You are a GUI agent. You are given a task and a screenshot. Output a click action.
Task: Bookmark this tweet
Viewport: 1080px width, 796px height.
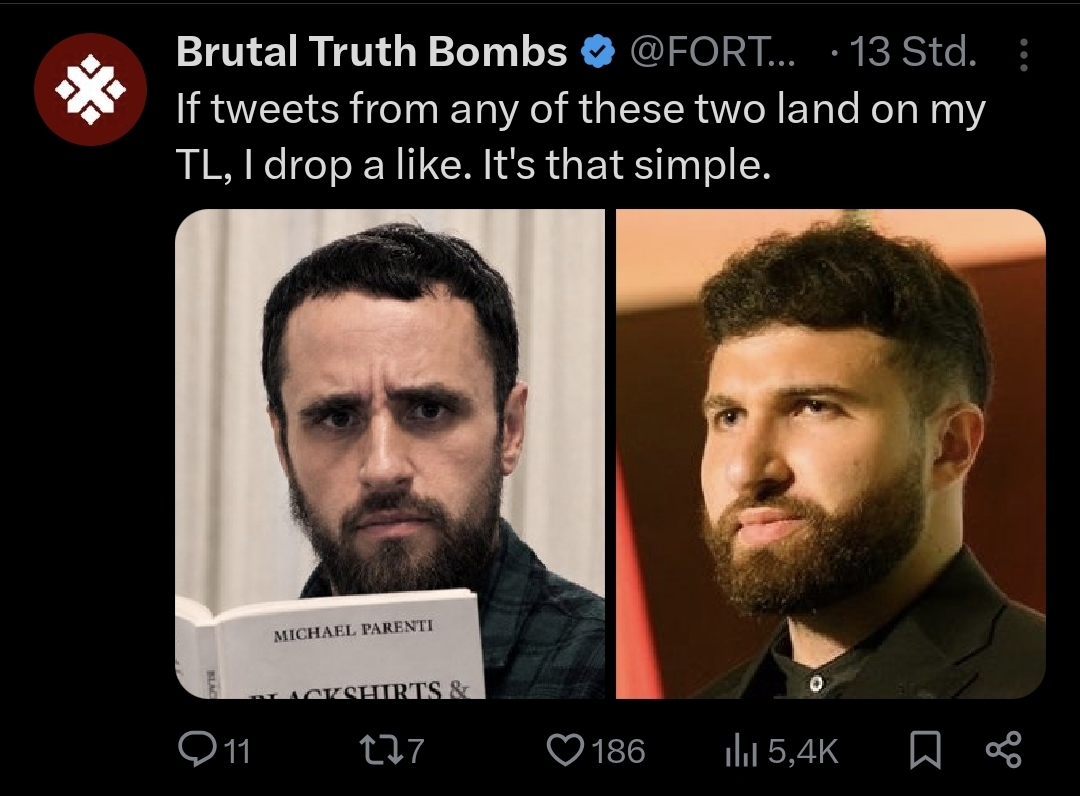point(925,750)
